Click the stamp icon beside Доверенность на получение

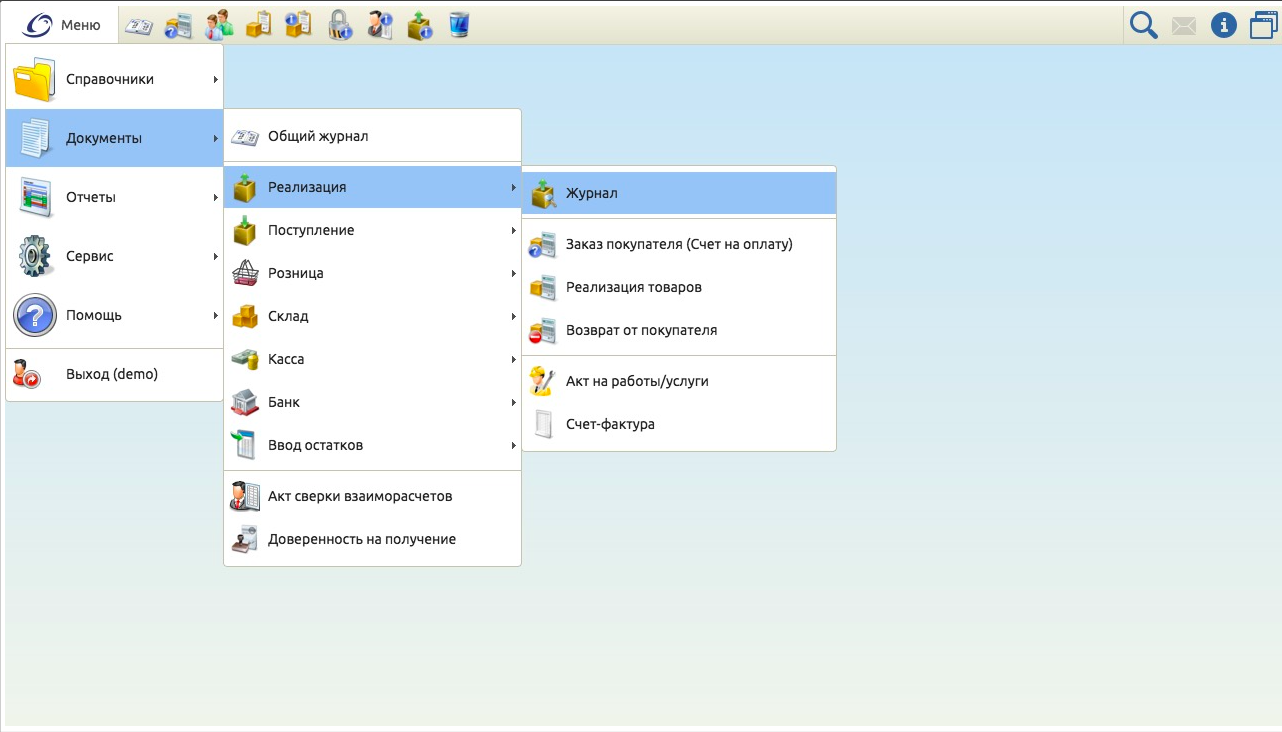pyautogui.click(x=245, y=539)
